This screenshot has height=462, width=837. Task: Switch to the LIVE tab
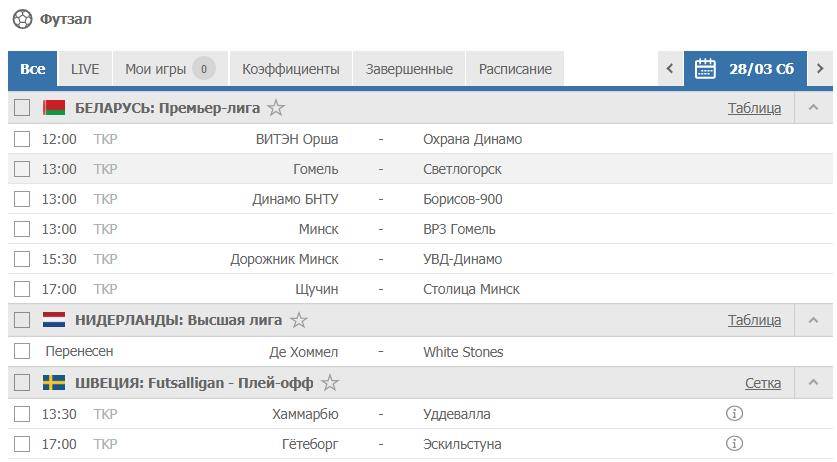coord(85,69)
